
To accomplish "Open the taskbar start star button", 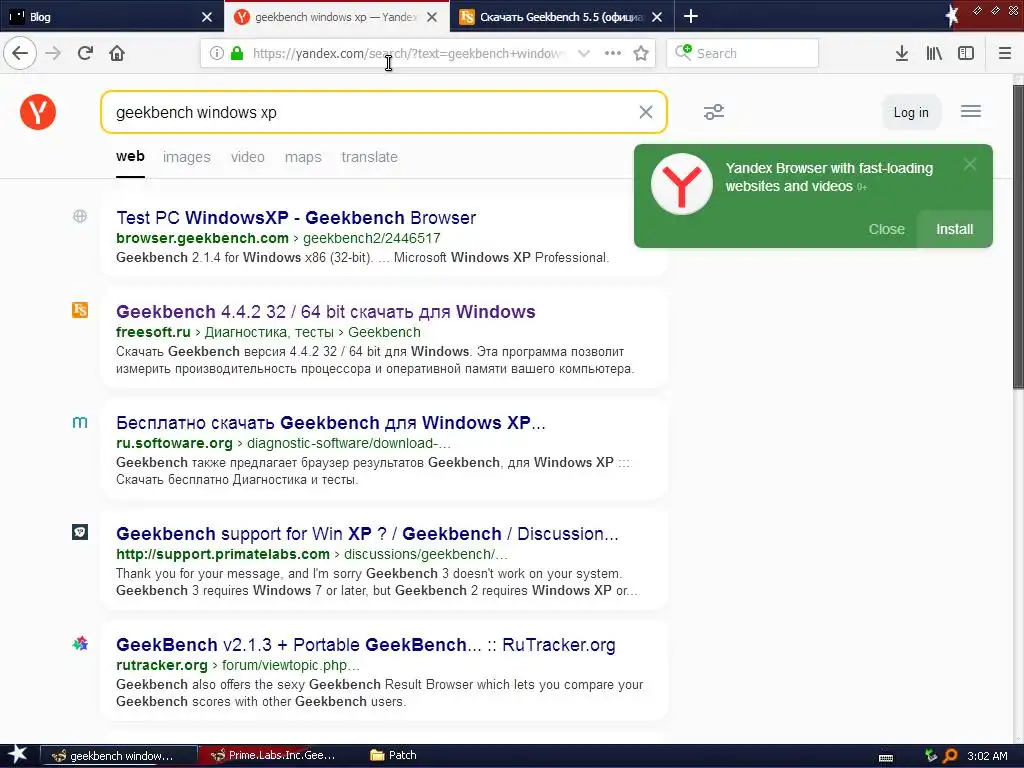I will tap(18, 755).
